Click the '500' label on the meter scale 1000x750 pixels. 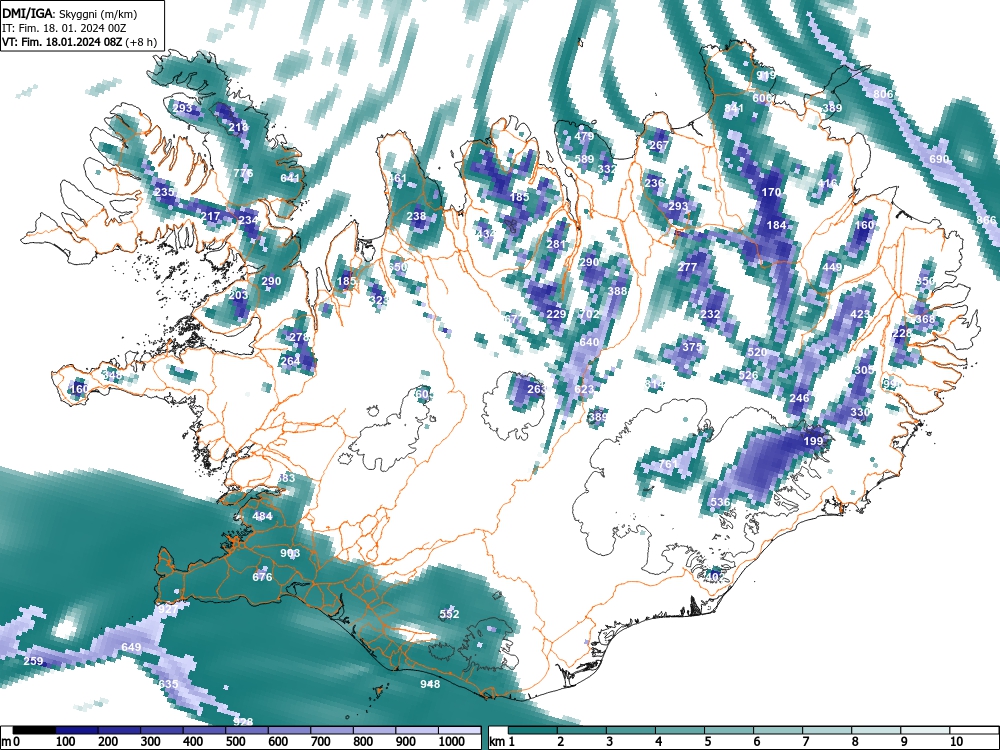click(x=235, y=741)
